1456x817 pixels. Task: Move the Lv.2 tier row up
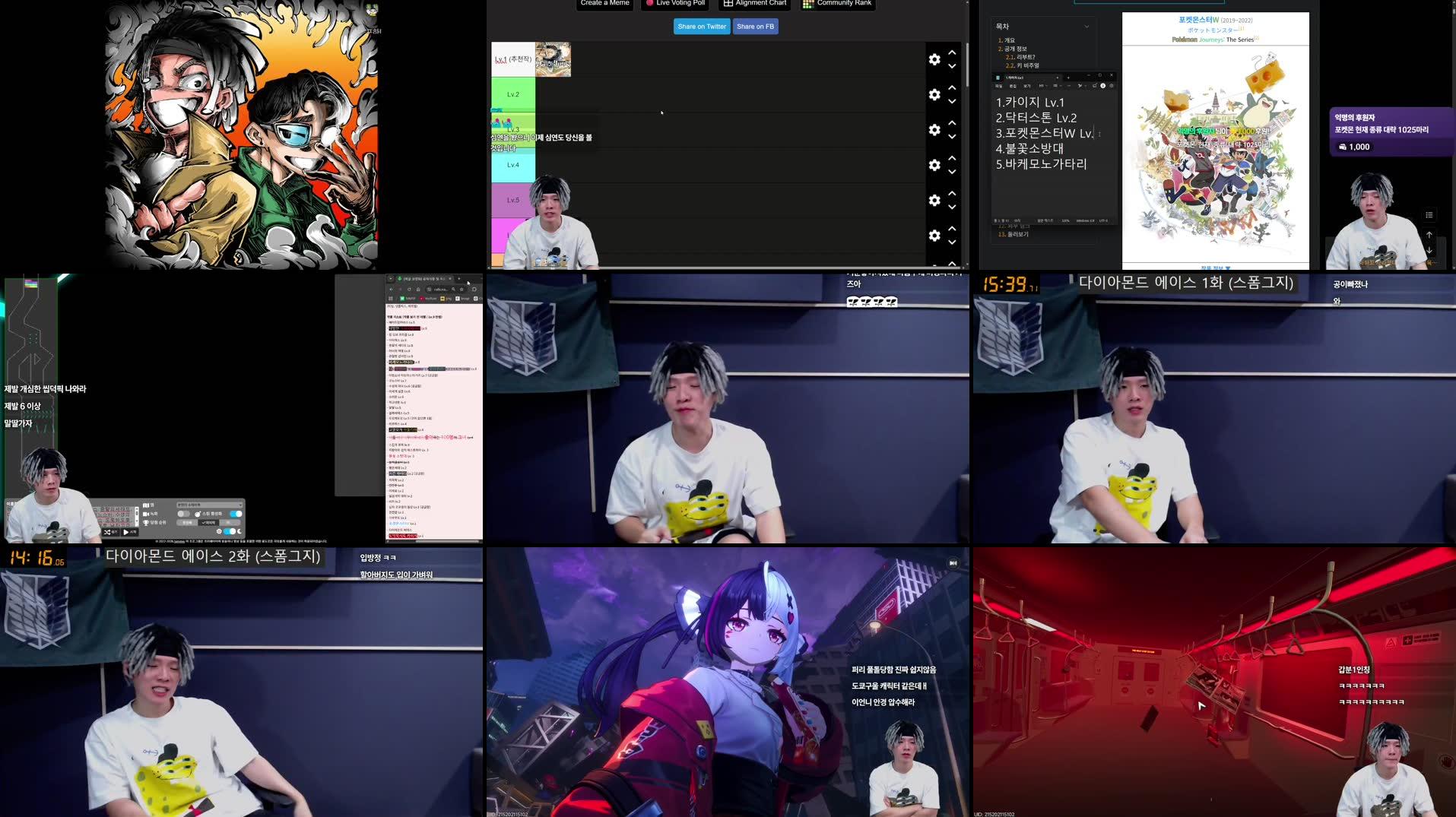pyautogui.click(x=952, y=87)
